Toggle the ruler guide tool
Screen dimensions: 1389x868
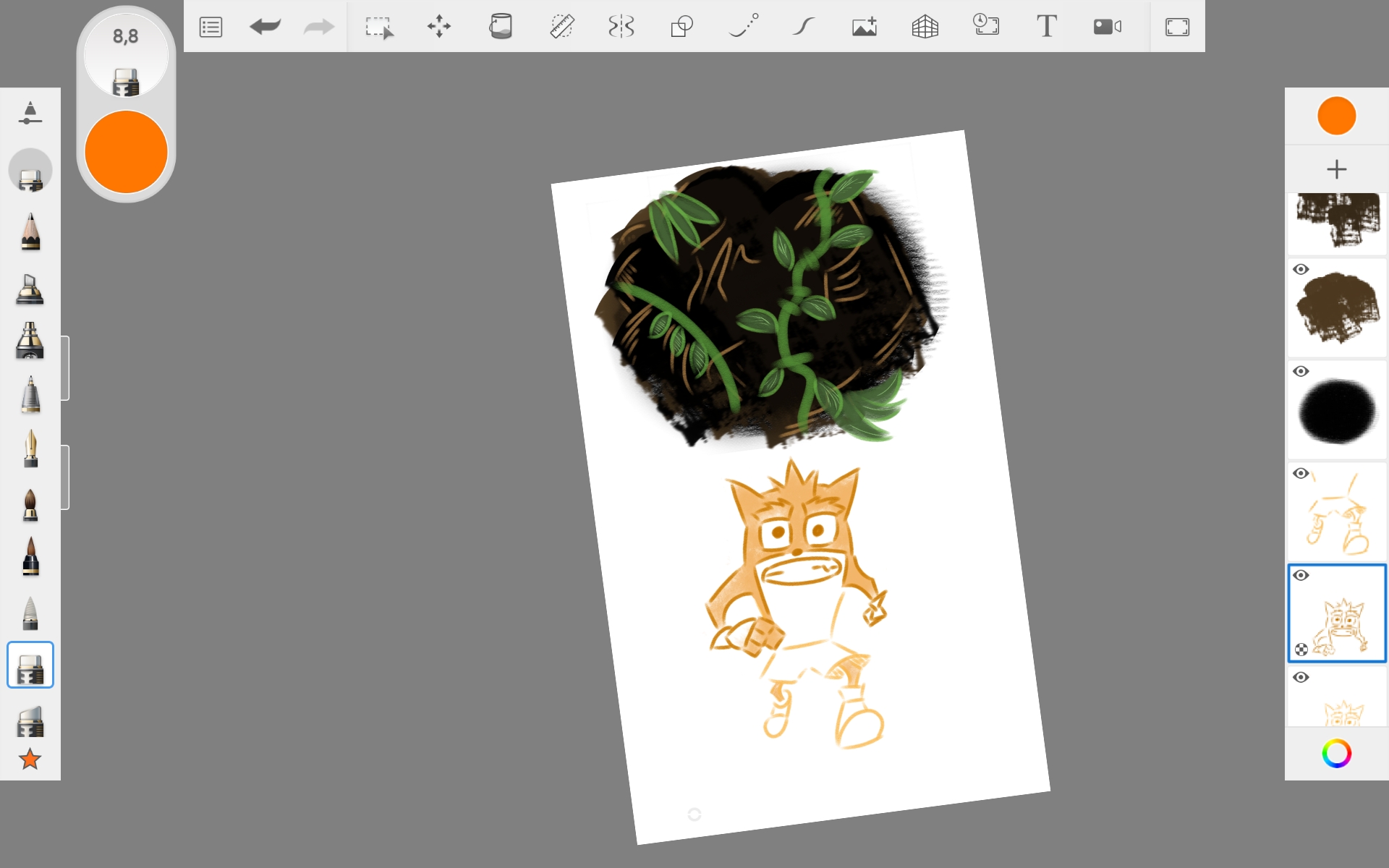pos(561,27)
